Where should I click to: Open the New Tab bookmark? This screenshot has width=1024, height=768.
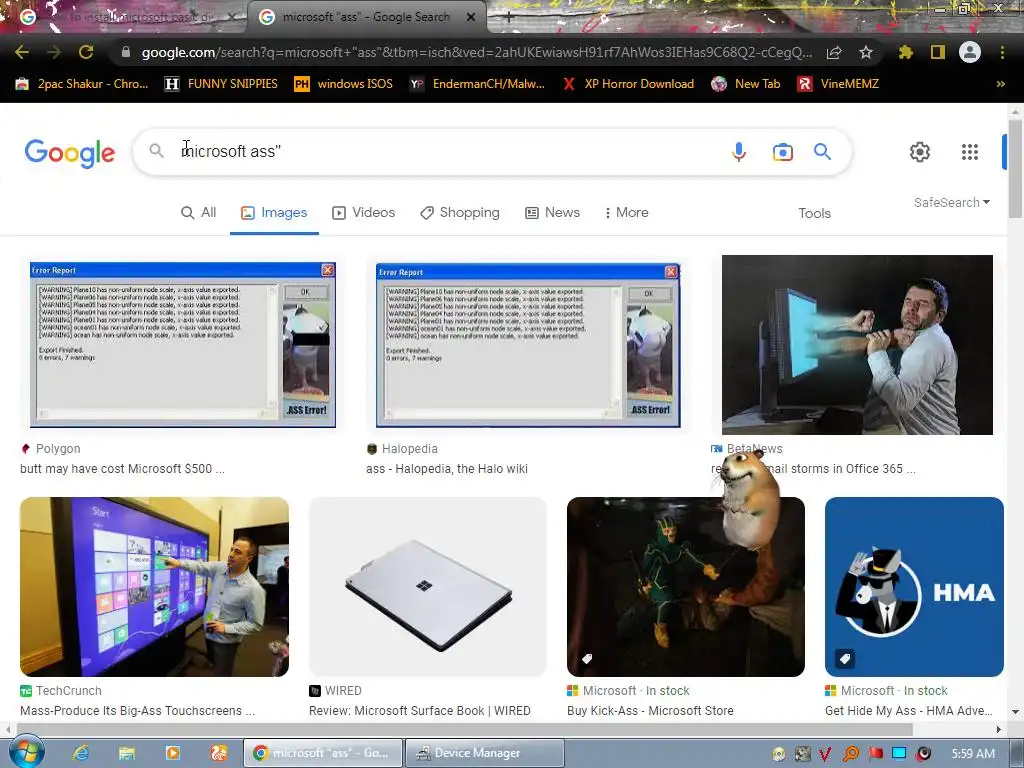coord(746,84)
